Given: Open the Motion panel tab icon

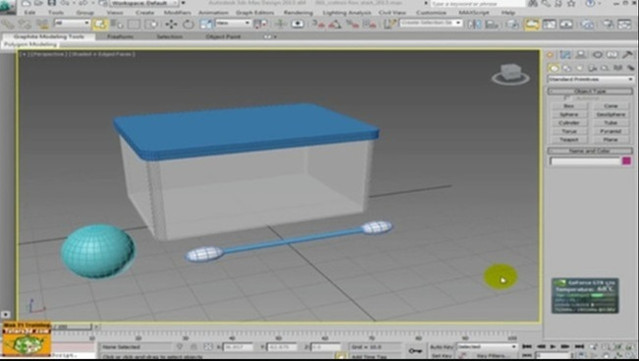Looking at the screenshot, I should tap(597, 55).
